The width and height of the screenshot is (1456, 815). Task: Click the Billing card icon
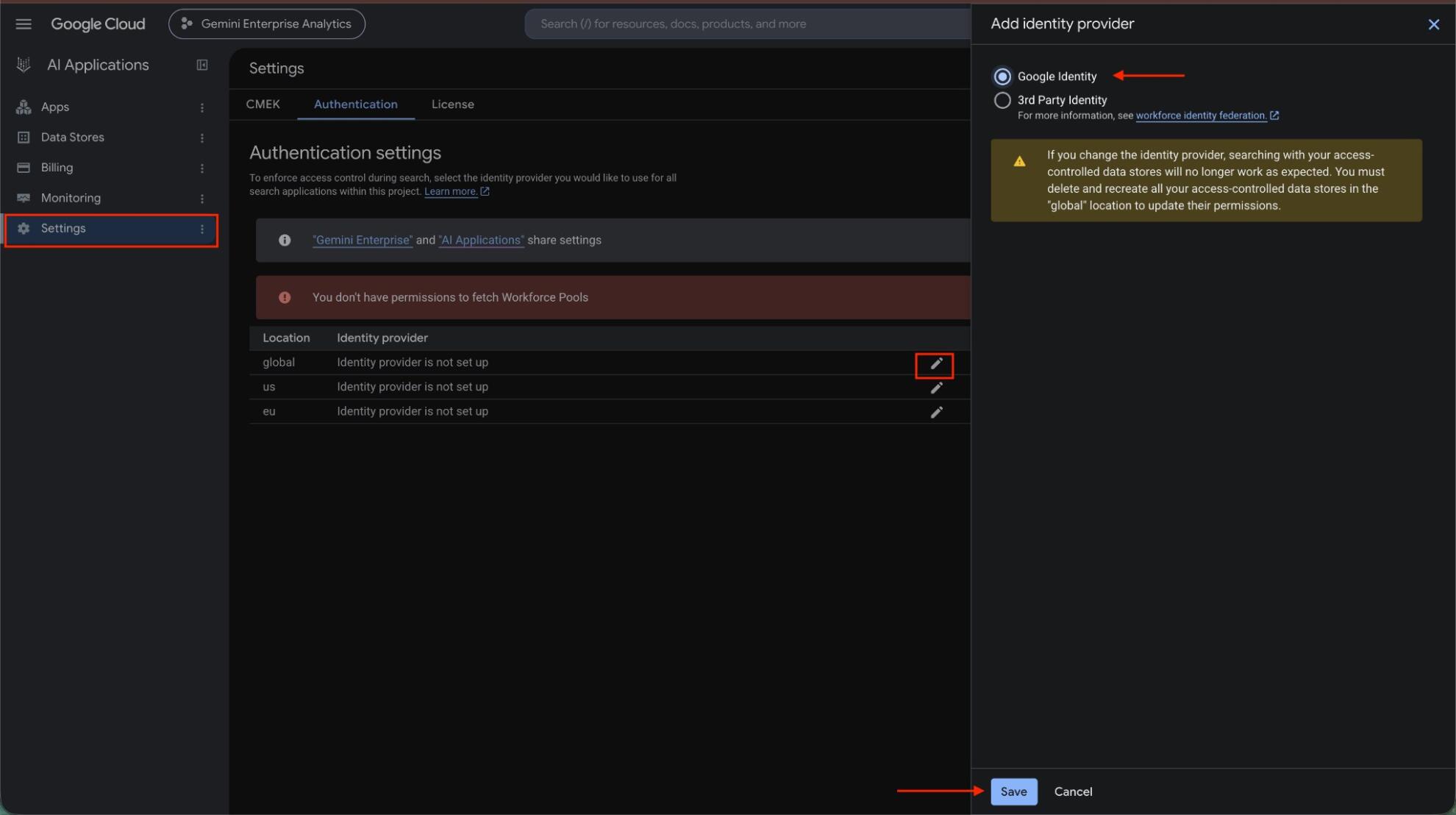point(24,168)
